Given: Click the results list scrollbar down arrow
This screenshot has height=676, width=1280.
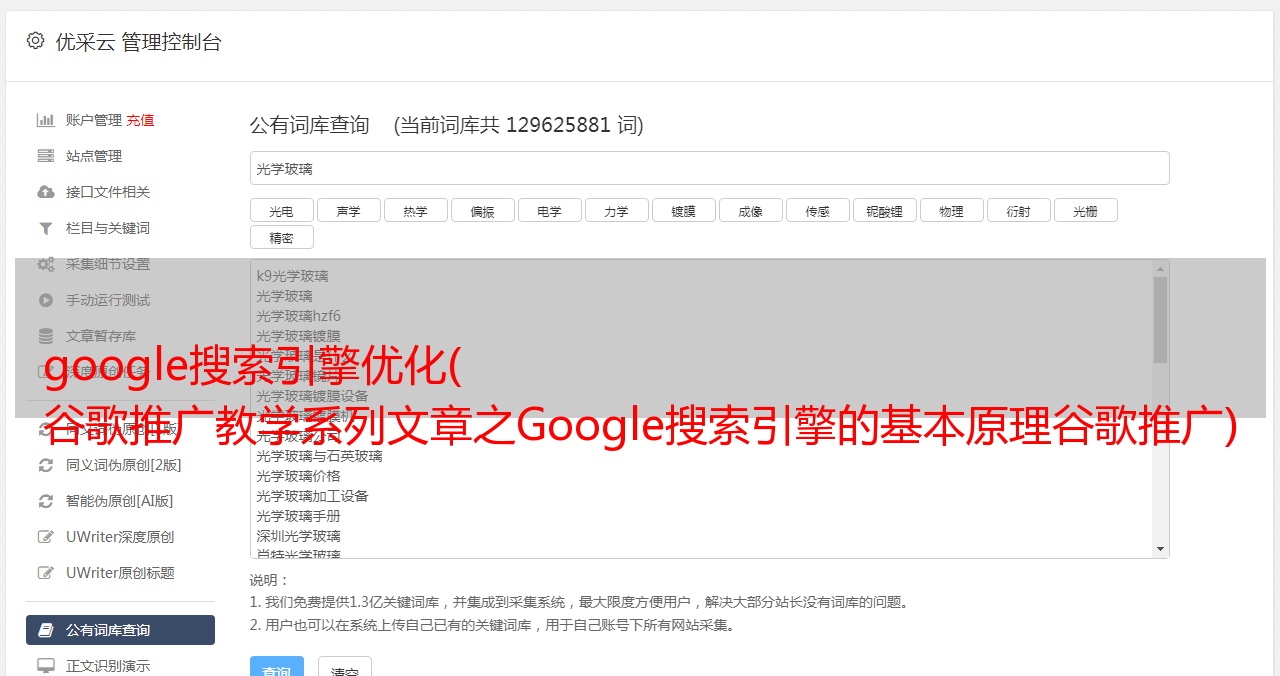Looking at the screenshot, I should click(x=1161, y=549).
